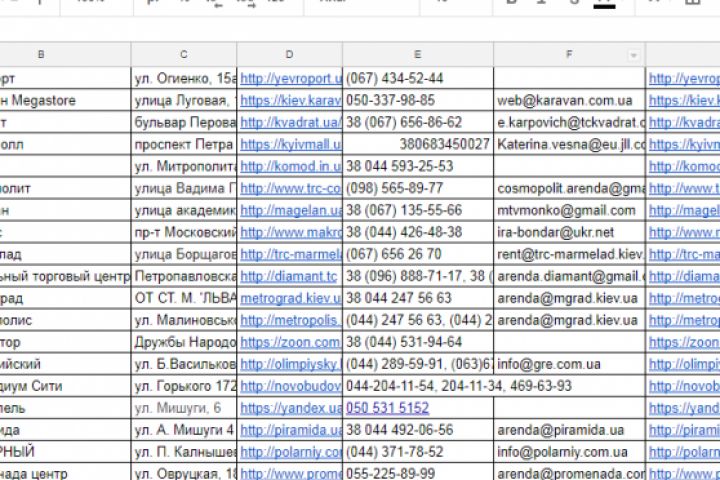Screen dimensions: 720x480
Task: Select the e.karpovich@tckvadrat email cell
Action: [569, 123]
